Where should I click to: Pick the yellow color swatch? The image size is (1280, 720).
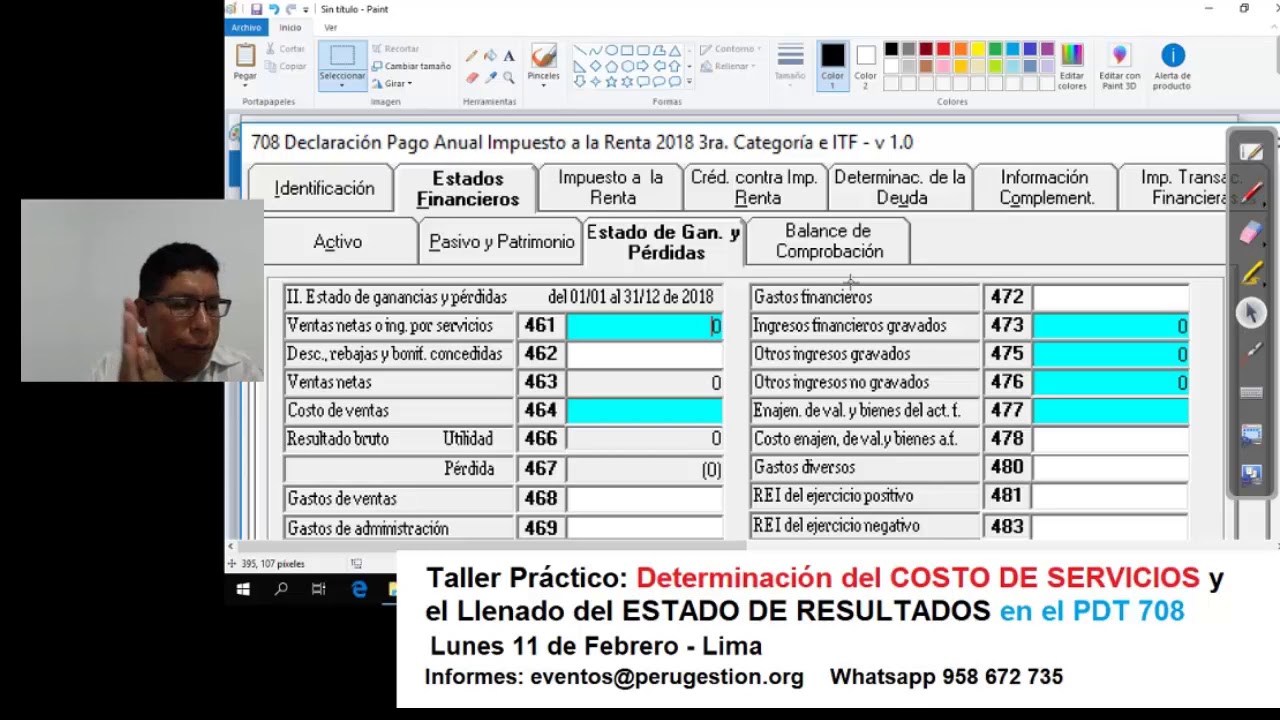click(979, 49)
